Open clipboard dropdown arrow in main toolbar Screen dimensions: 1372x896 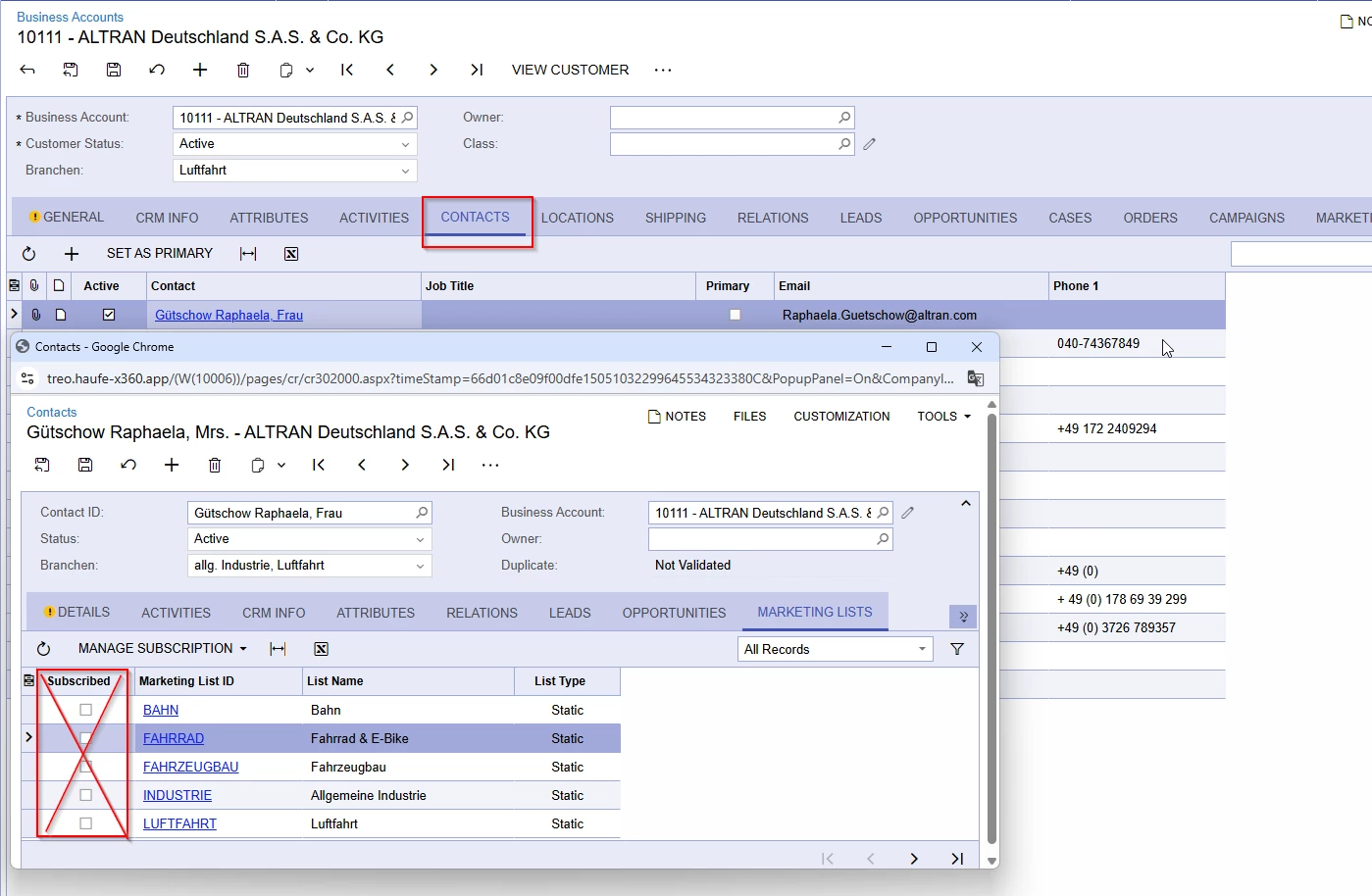(310, 70)
